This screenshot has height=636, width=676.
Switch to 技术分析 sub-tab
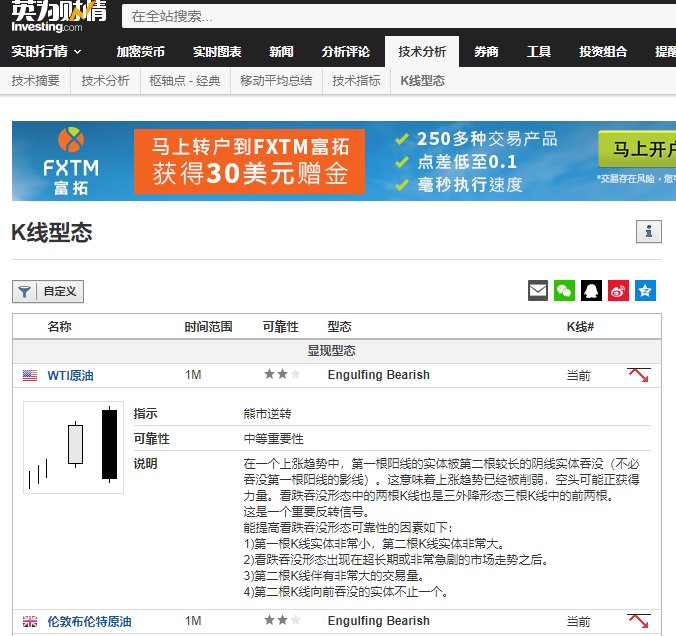106,81
